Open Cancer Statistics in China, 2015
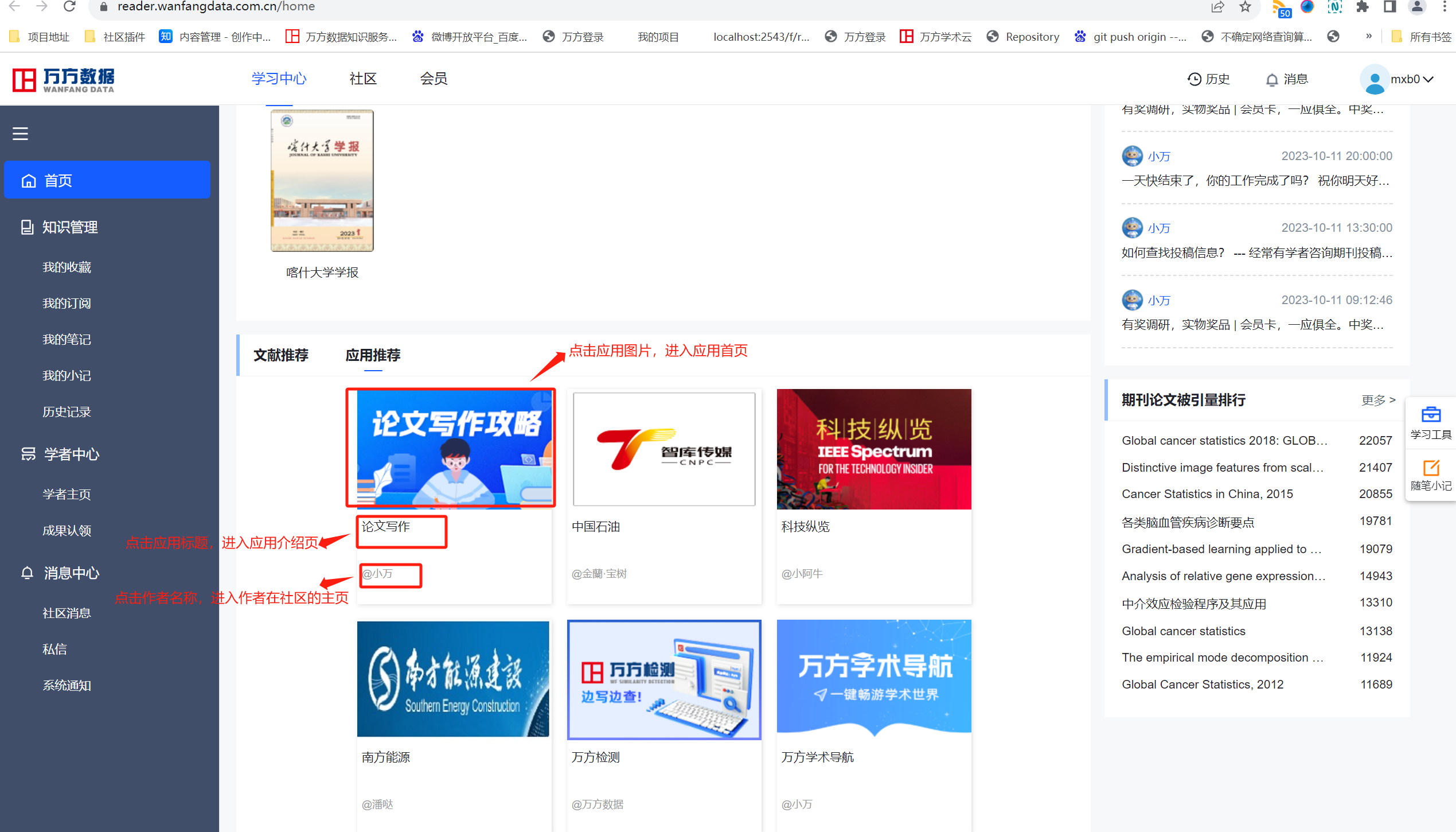 [x=1207, y=494]
